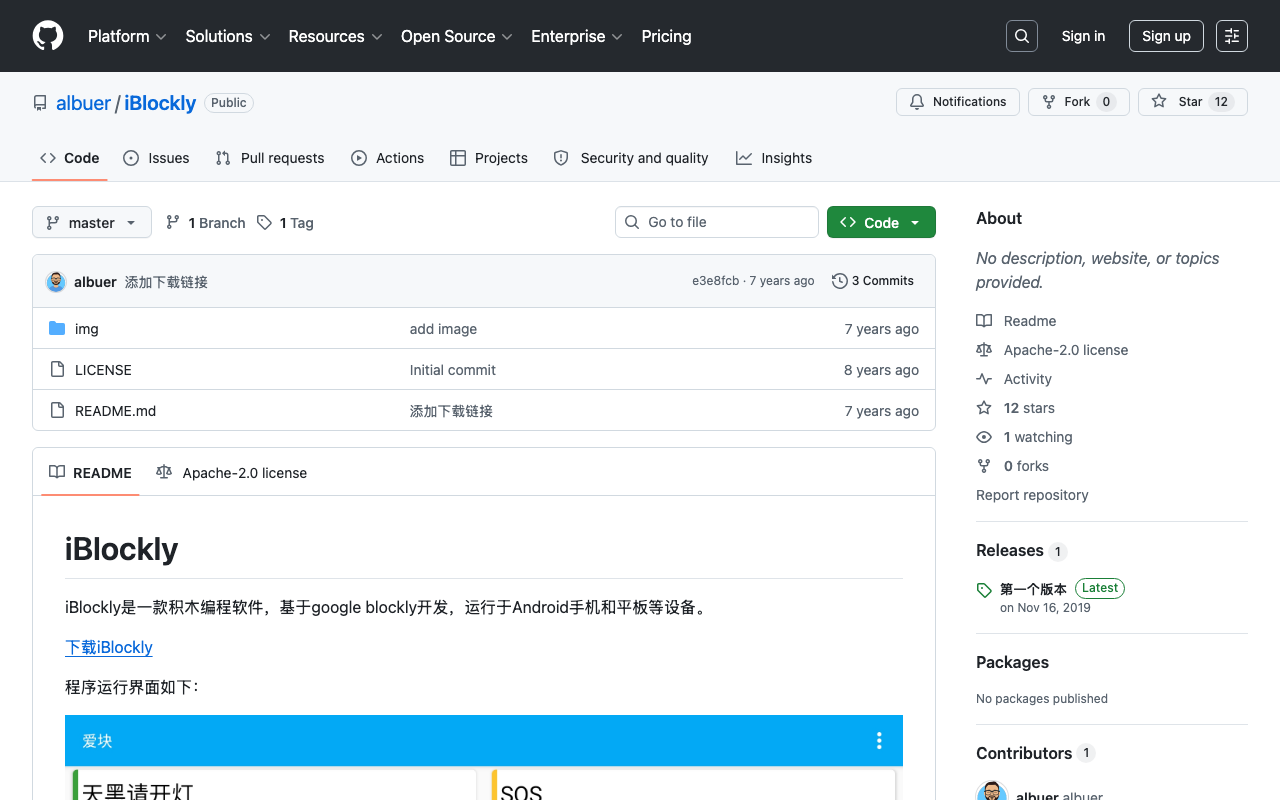Switch to the Issues tab
The image size is (1280, 800).
[156, 158]
